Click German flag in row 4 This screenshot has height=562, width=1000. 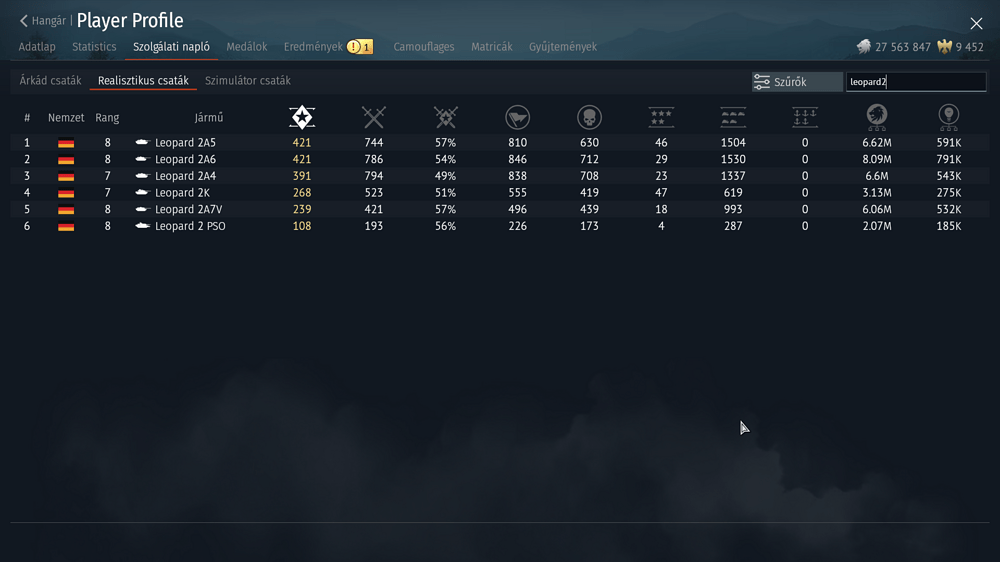[x=66, y=193]
